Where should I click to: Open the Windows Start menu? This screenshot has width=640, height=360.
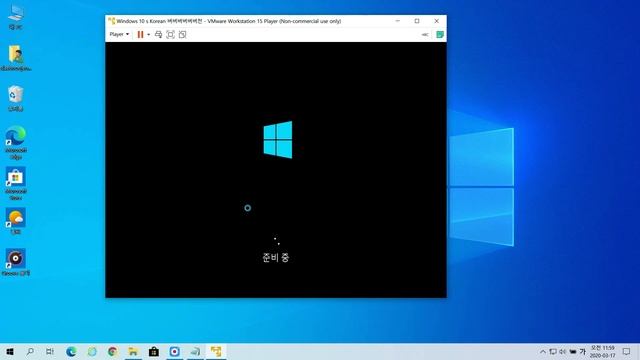tap(10, 351)
